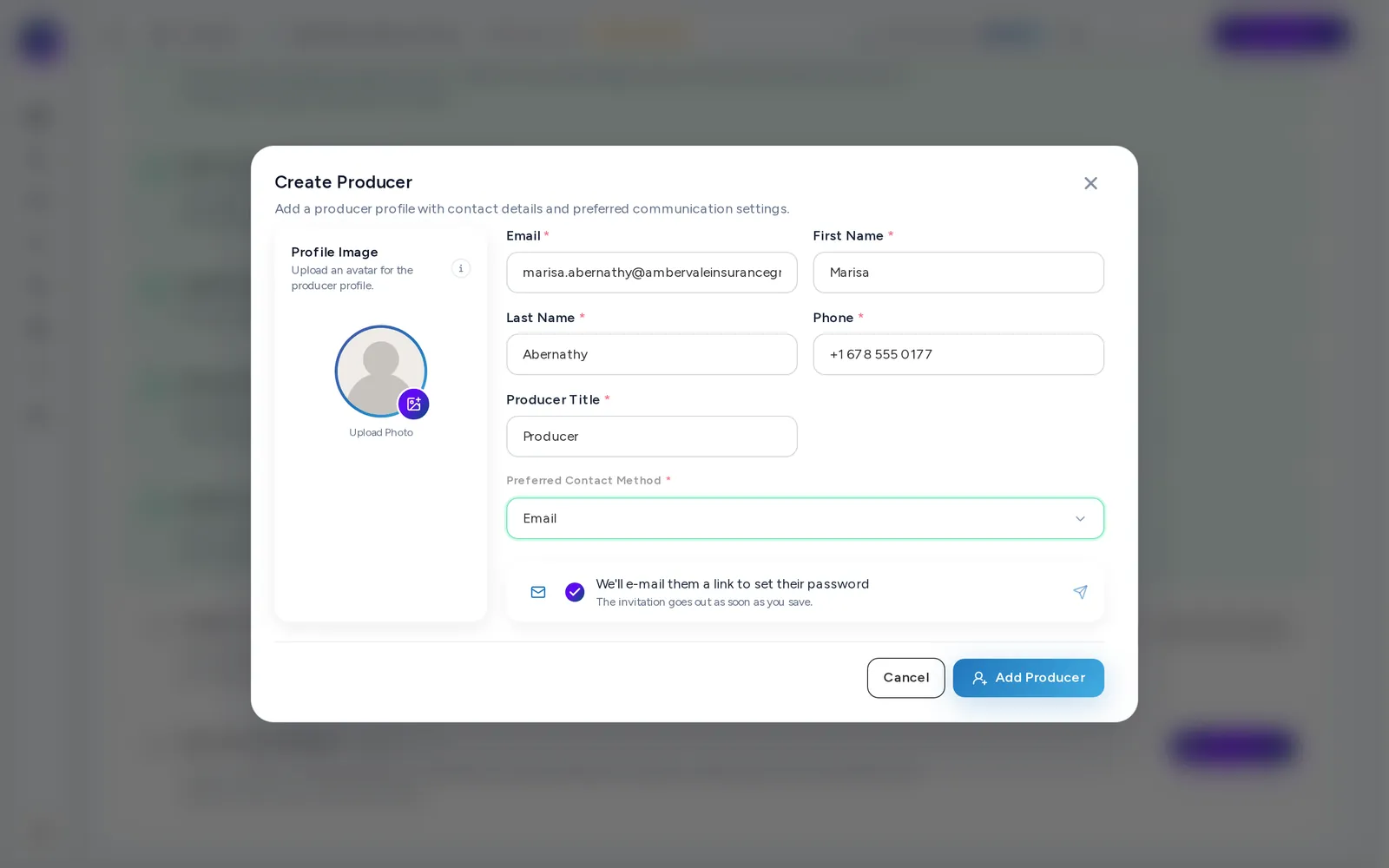
Task: Focus the First Name field
Action: [958, 273]
